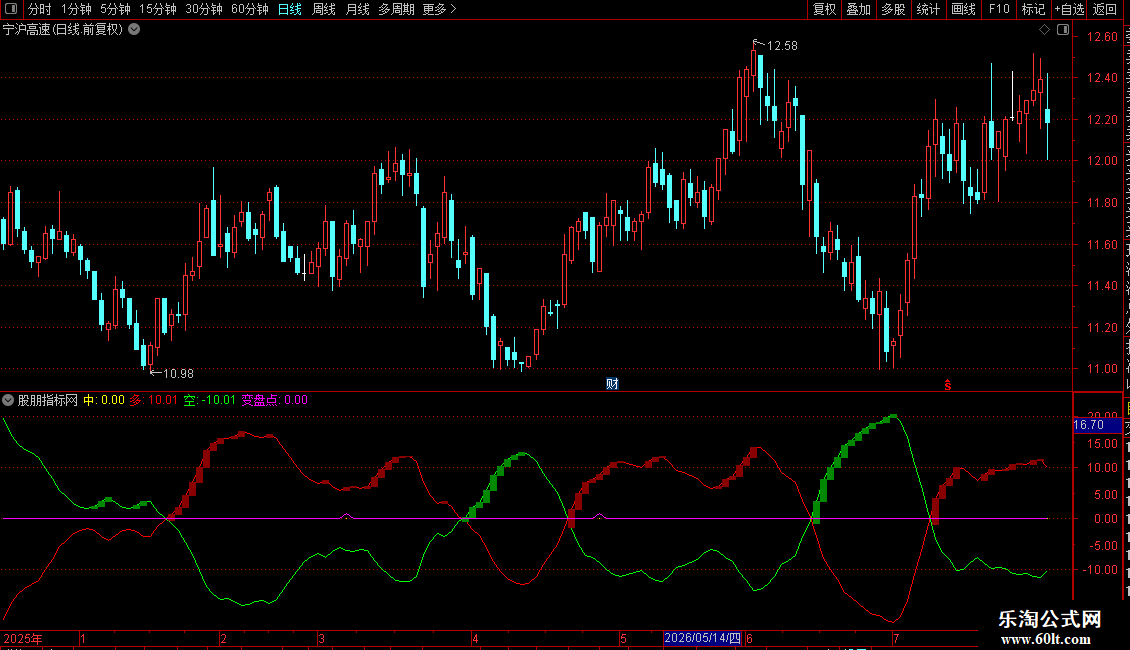Switch to 月线 monthly chart
The width and height of the screenshot is (1130, 650).
(357, 9)
